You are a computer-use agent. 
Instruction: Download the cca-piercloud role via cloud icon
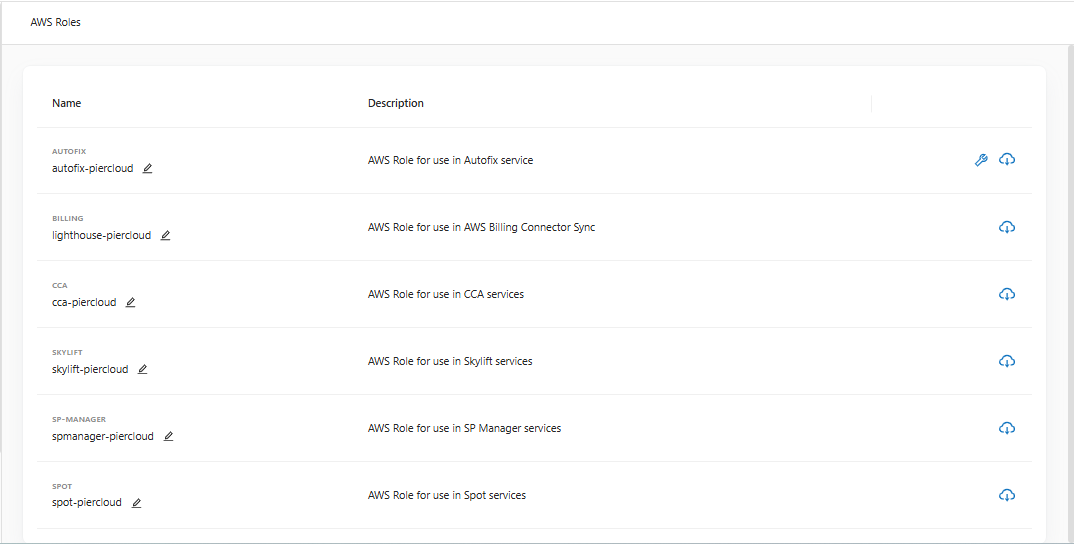tap(1007, 294)
